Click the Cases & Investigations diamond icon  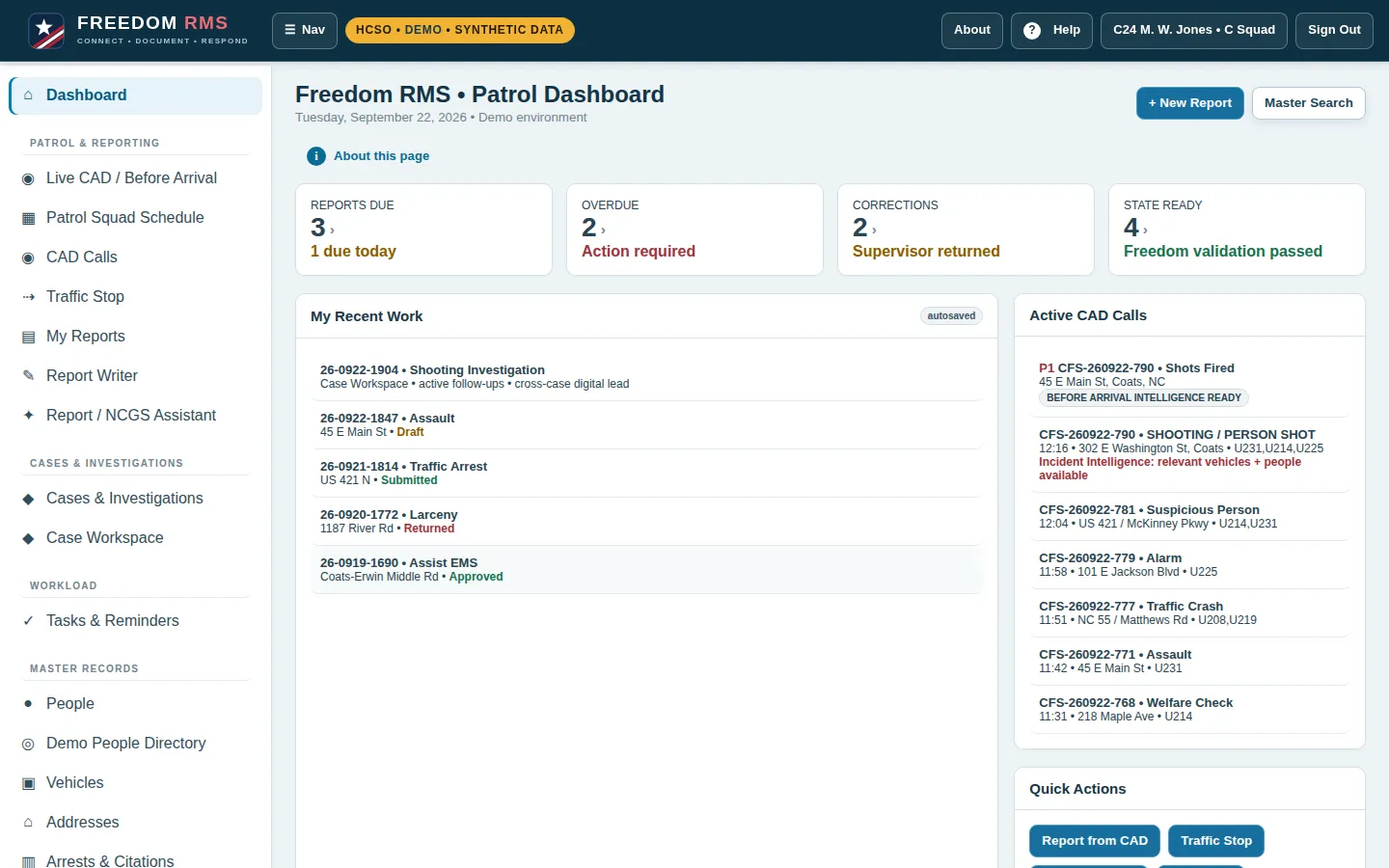click(x=28, y=499)
